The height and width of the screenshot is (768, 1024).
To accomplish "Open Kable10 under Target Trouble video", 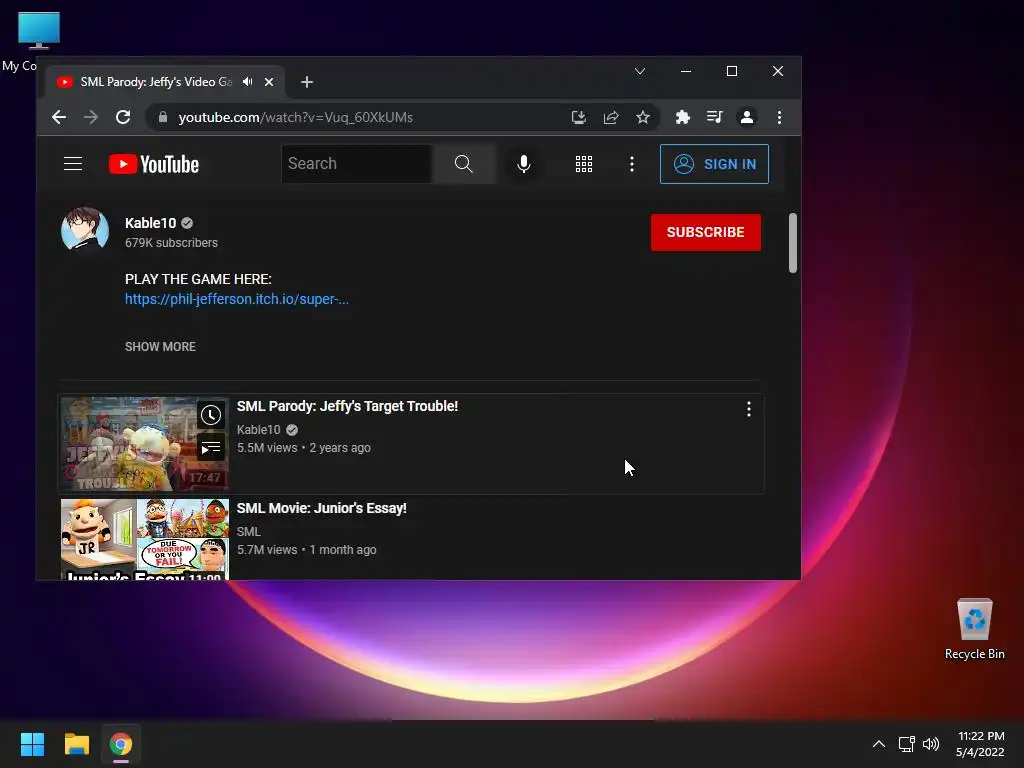I will pyautogui.click(x=259, y=430).
